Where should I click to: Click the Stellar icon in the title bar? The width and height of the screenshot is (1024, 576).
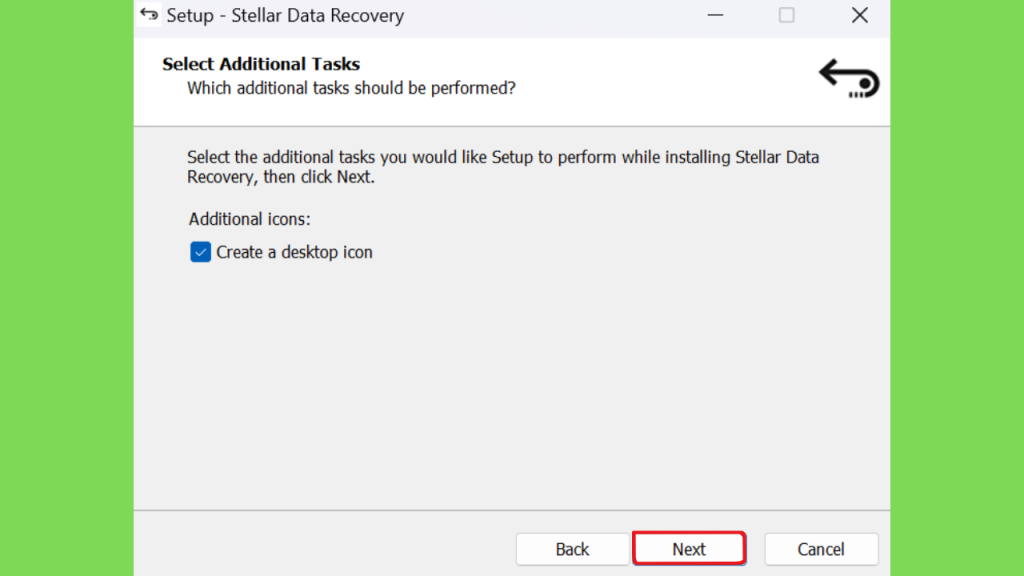149,14
